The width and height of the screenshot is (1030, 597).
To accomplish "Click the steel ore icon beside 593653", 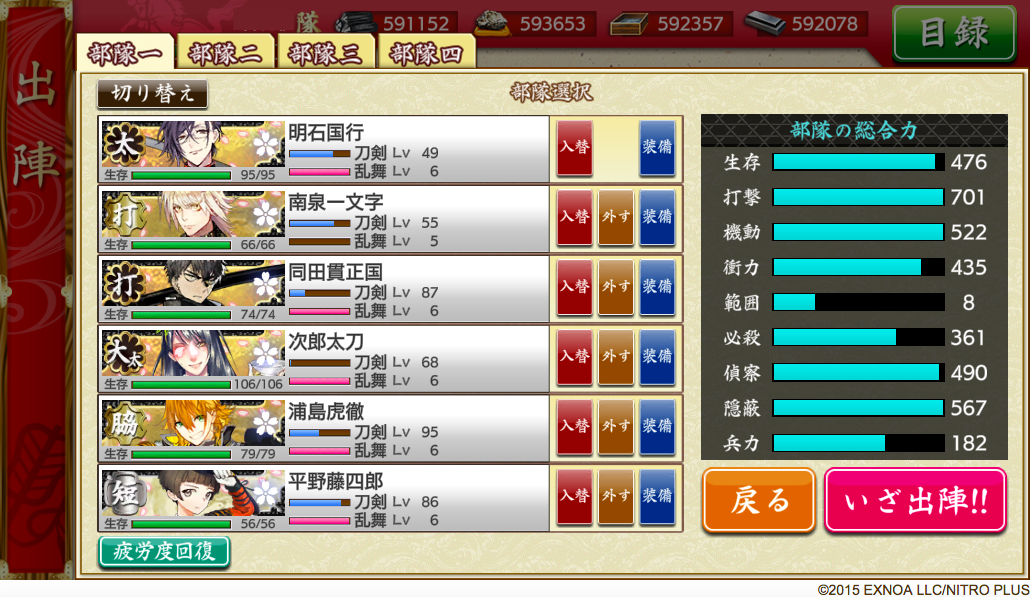I will coord(493,23).
